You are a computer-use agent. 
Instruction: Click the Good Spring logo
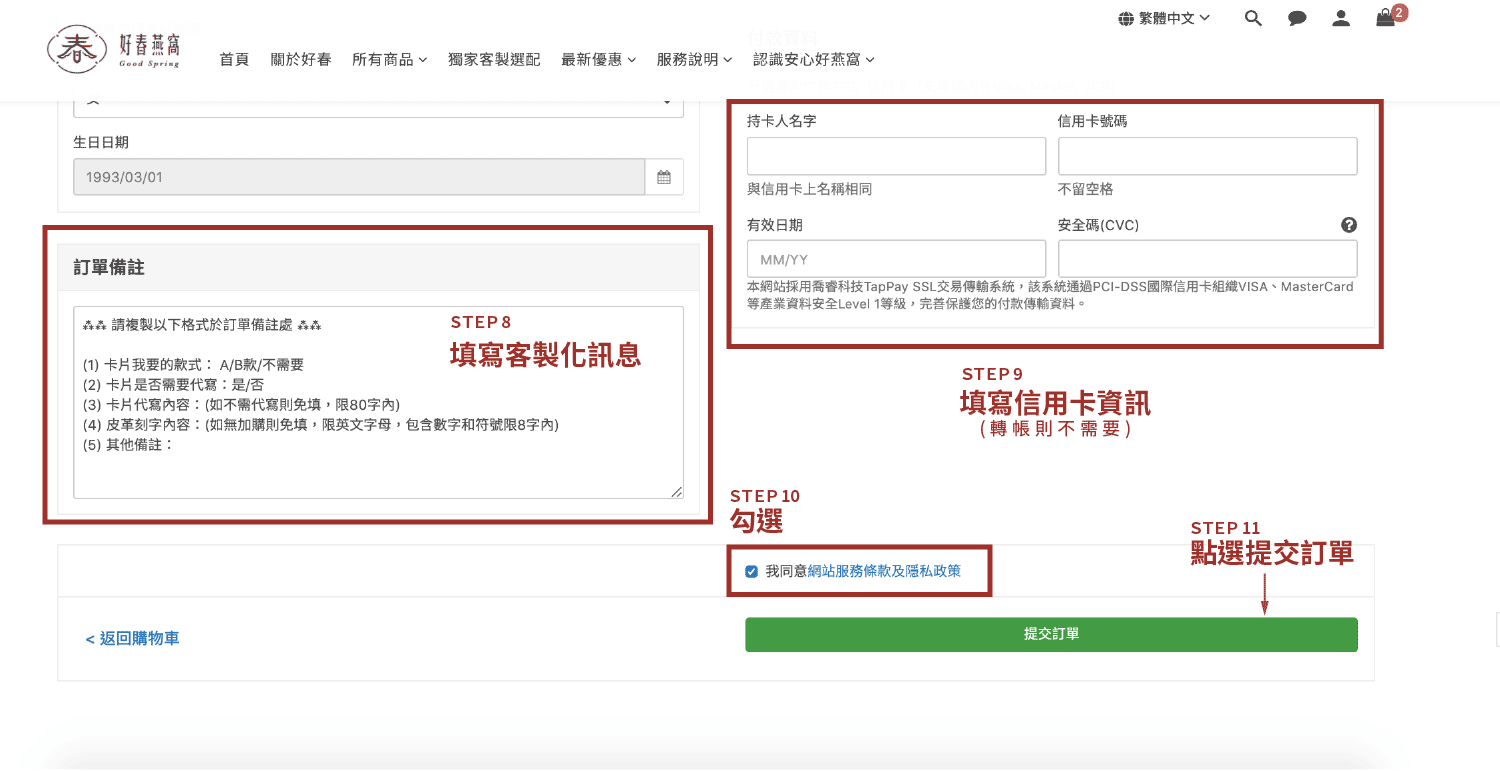pos(115,47)
